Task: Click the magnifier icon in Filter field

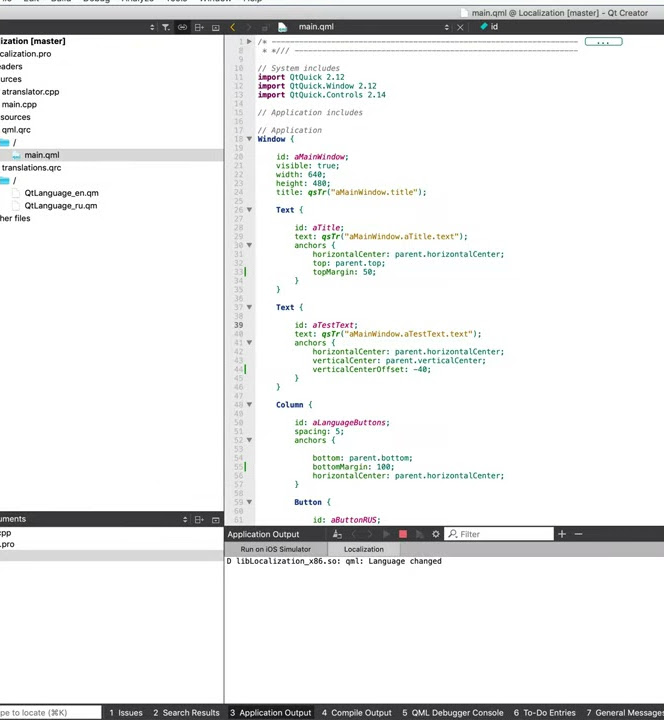Action: (x=453, y=534)
